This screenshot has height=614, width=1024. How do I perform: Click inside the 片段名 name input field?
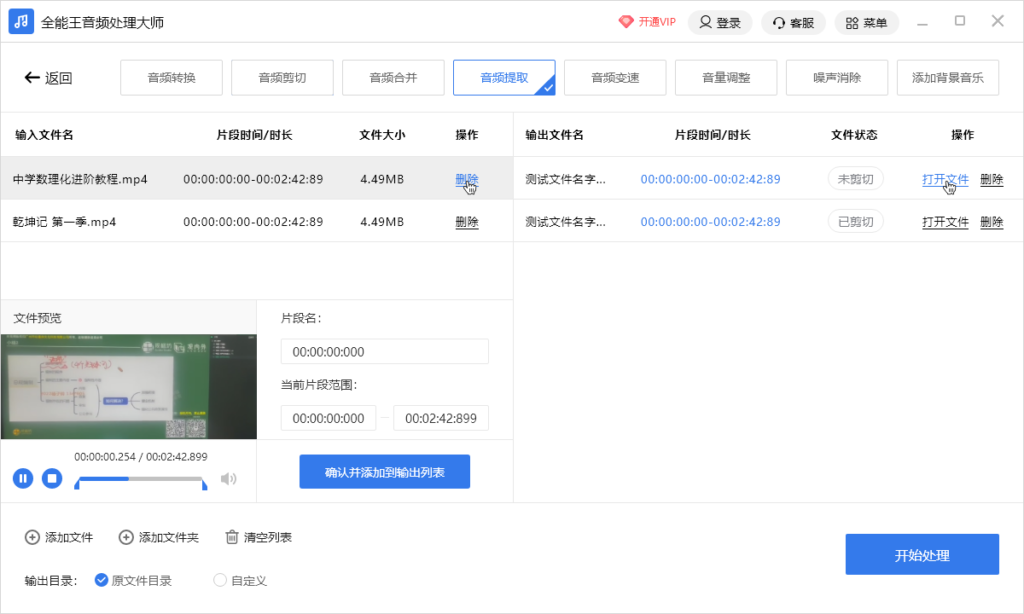(x=384, y=351)
